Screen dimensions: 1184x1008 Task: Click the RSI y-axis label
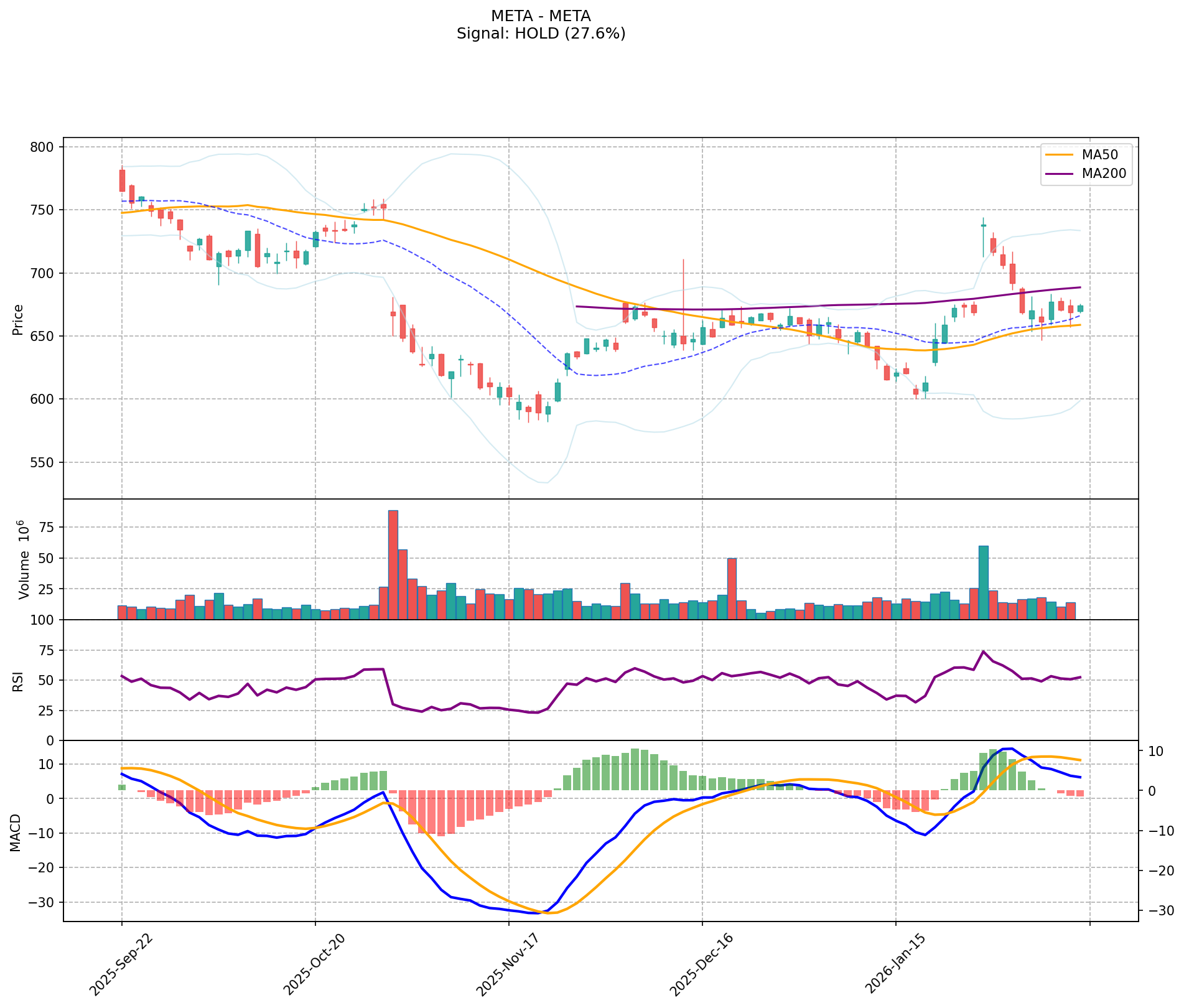coord(18,681)
